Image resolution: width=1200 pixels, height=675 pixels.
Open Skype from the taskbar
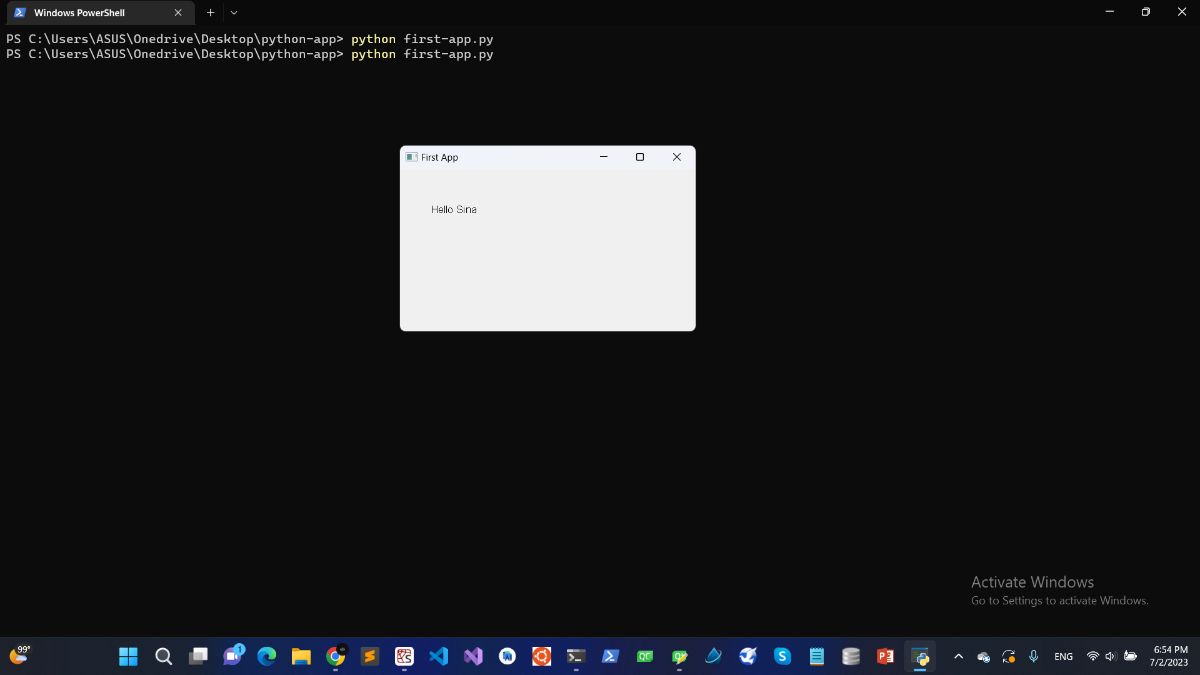pos(782,656)
